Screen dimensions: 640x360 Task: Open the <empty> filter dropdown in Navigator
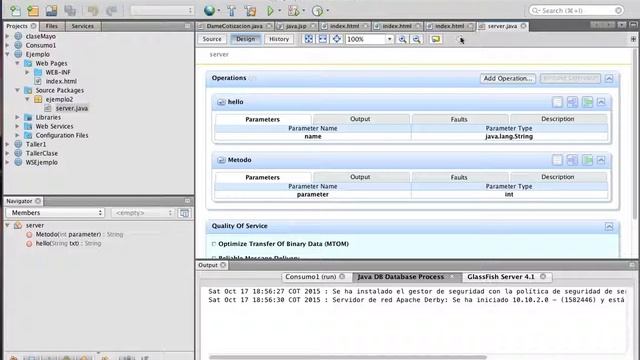pyautogui.click(x=143, y=213)
